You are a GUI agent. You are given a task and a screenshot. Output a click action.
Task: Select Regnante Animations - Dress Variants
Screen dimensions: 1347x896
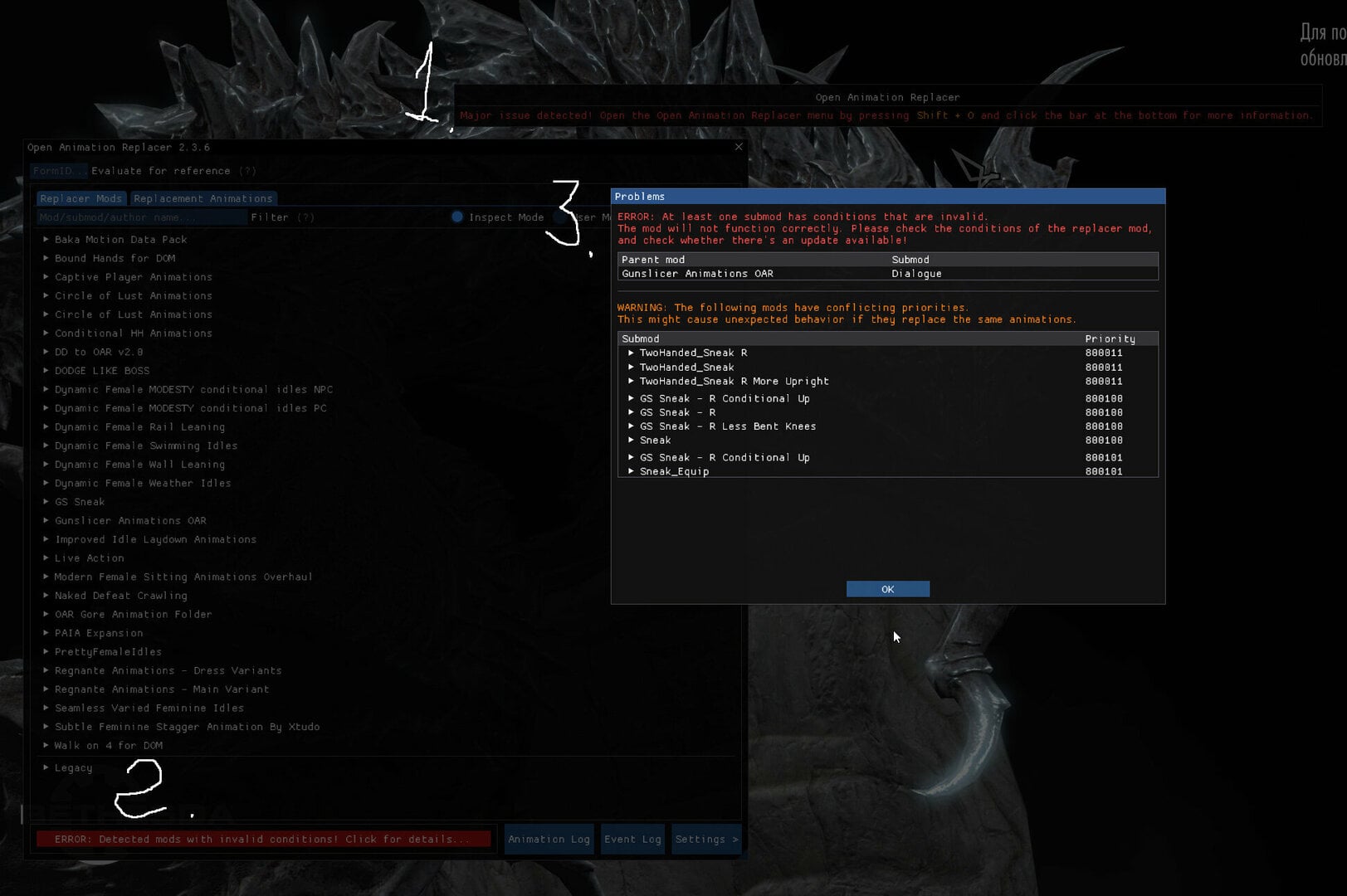pos(168,670)
